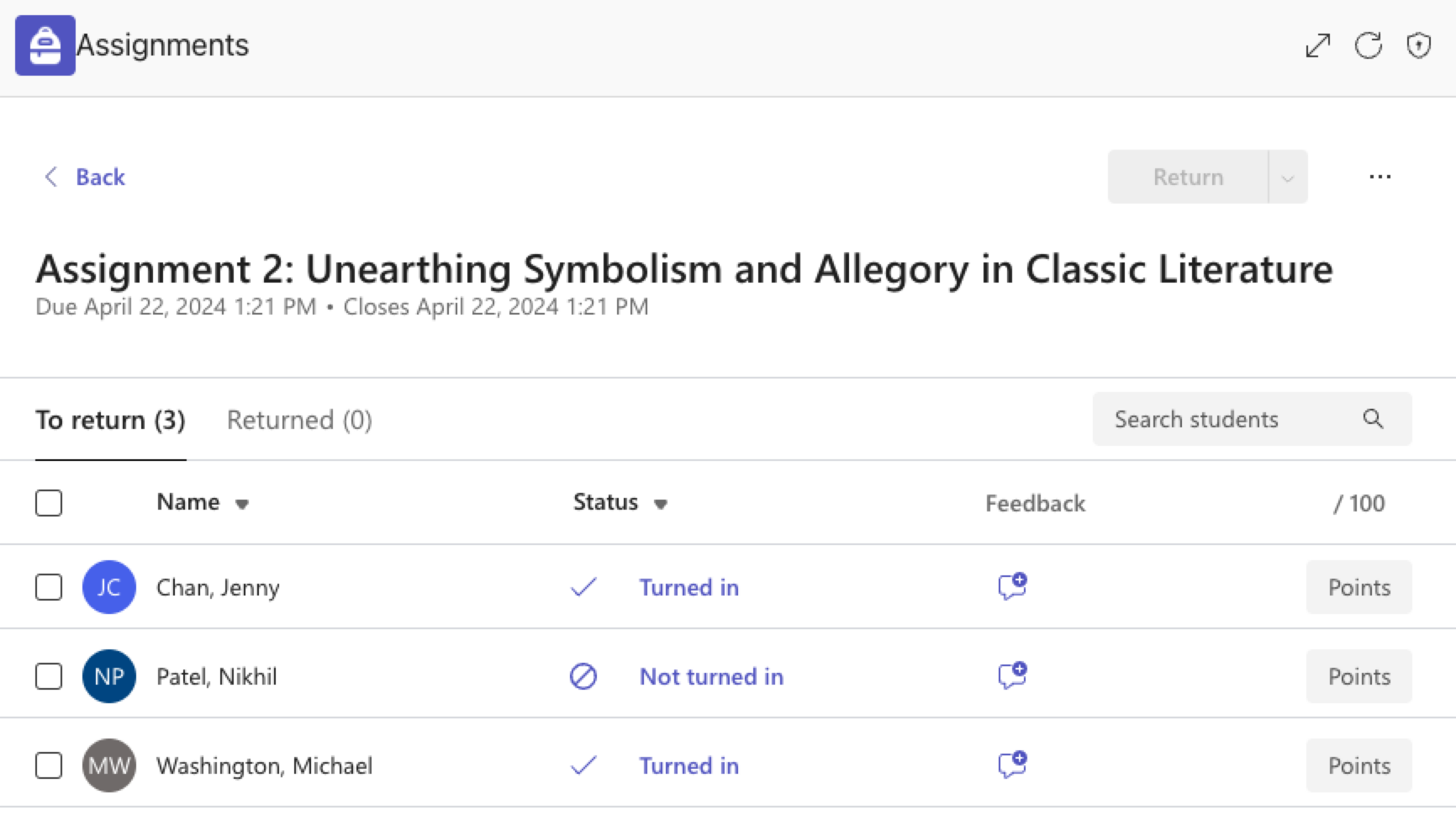Add feedback for Chan, Jenny
This screenshot has width=1456, height=826.
point(1012,586)
